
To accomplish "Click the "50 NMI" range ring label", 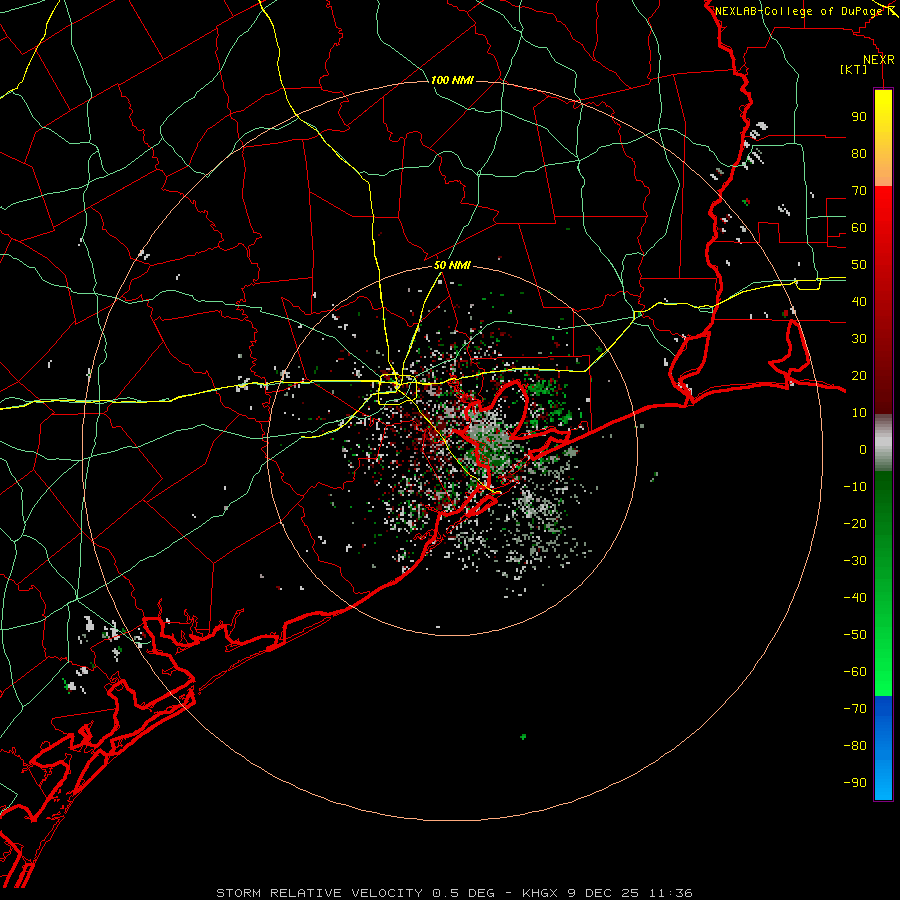I will (452, 265).
